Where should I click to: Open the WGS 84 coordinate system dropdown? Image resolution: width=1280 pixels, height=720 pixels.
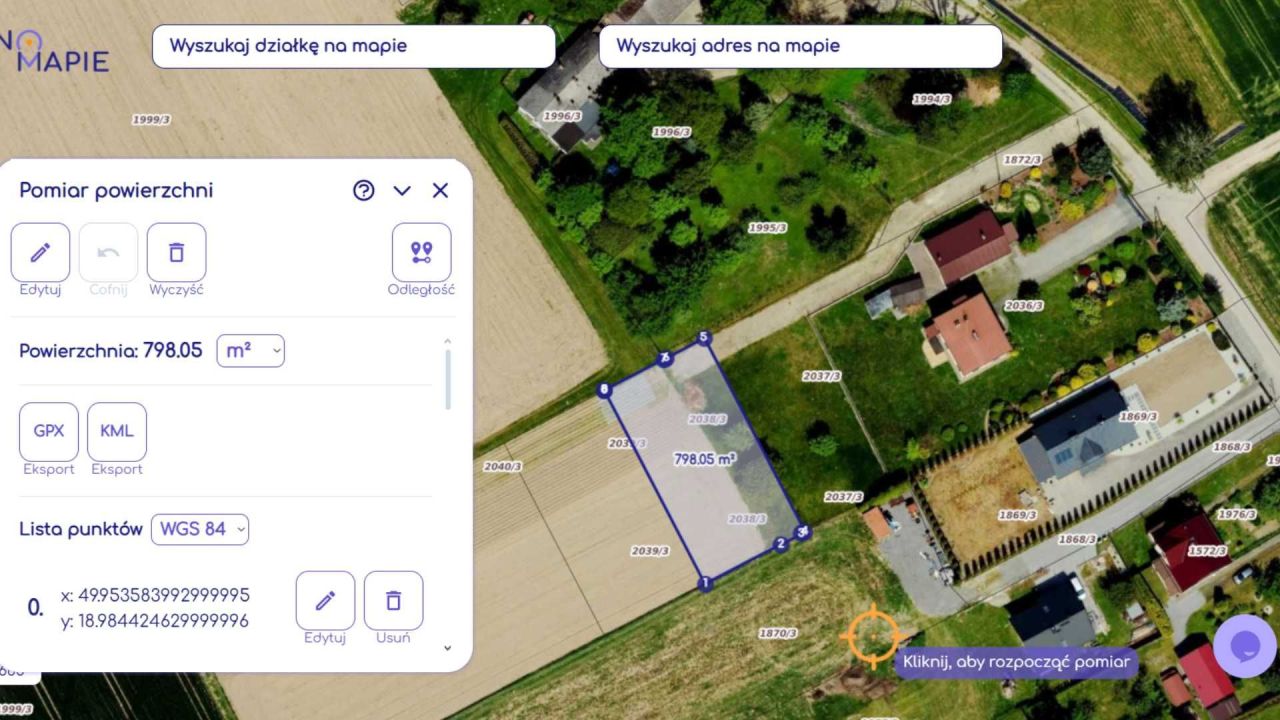(x=200, y=529)
